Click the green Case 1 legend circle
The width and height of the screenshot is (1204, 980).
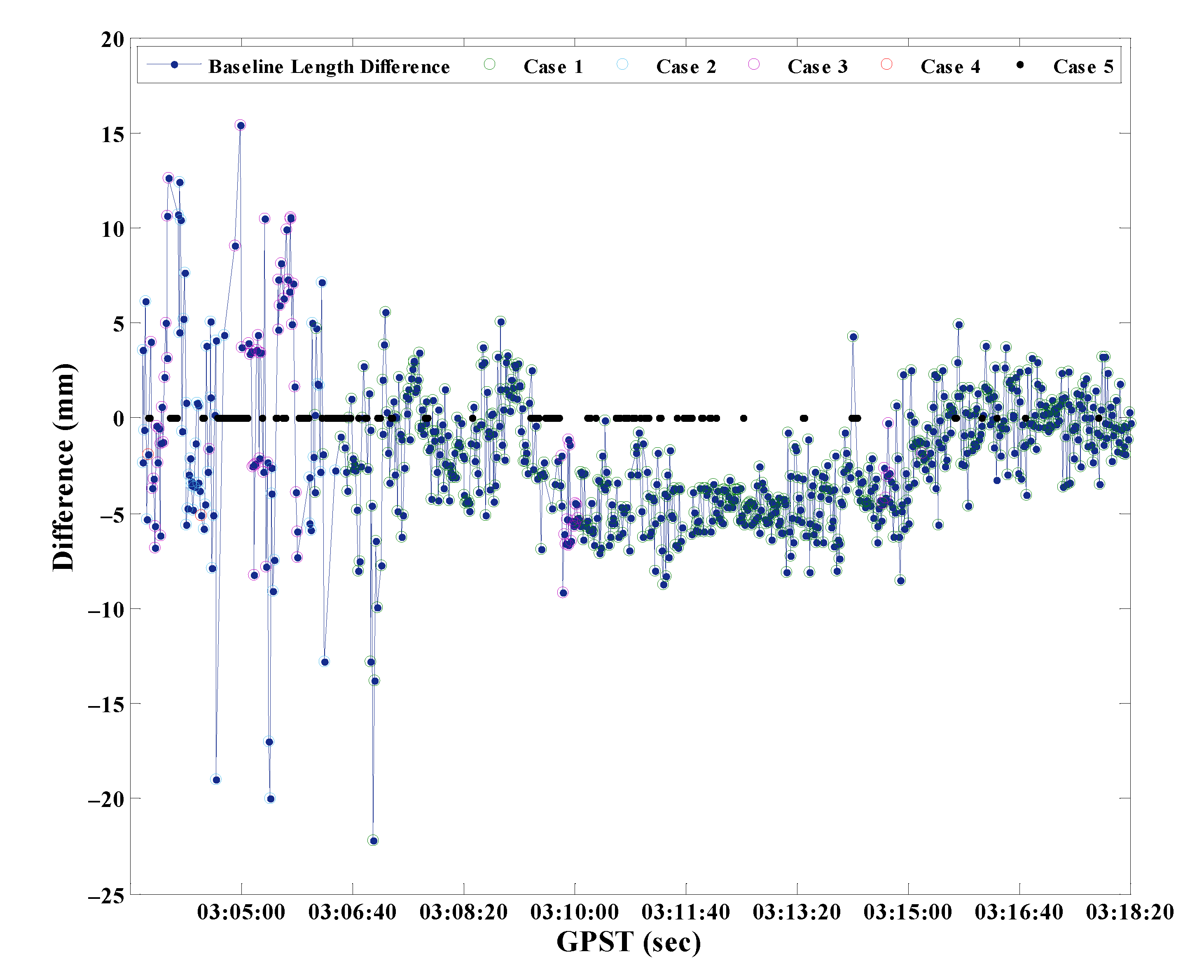(x=489, y=64)
